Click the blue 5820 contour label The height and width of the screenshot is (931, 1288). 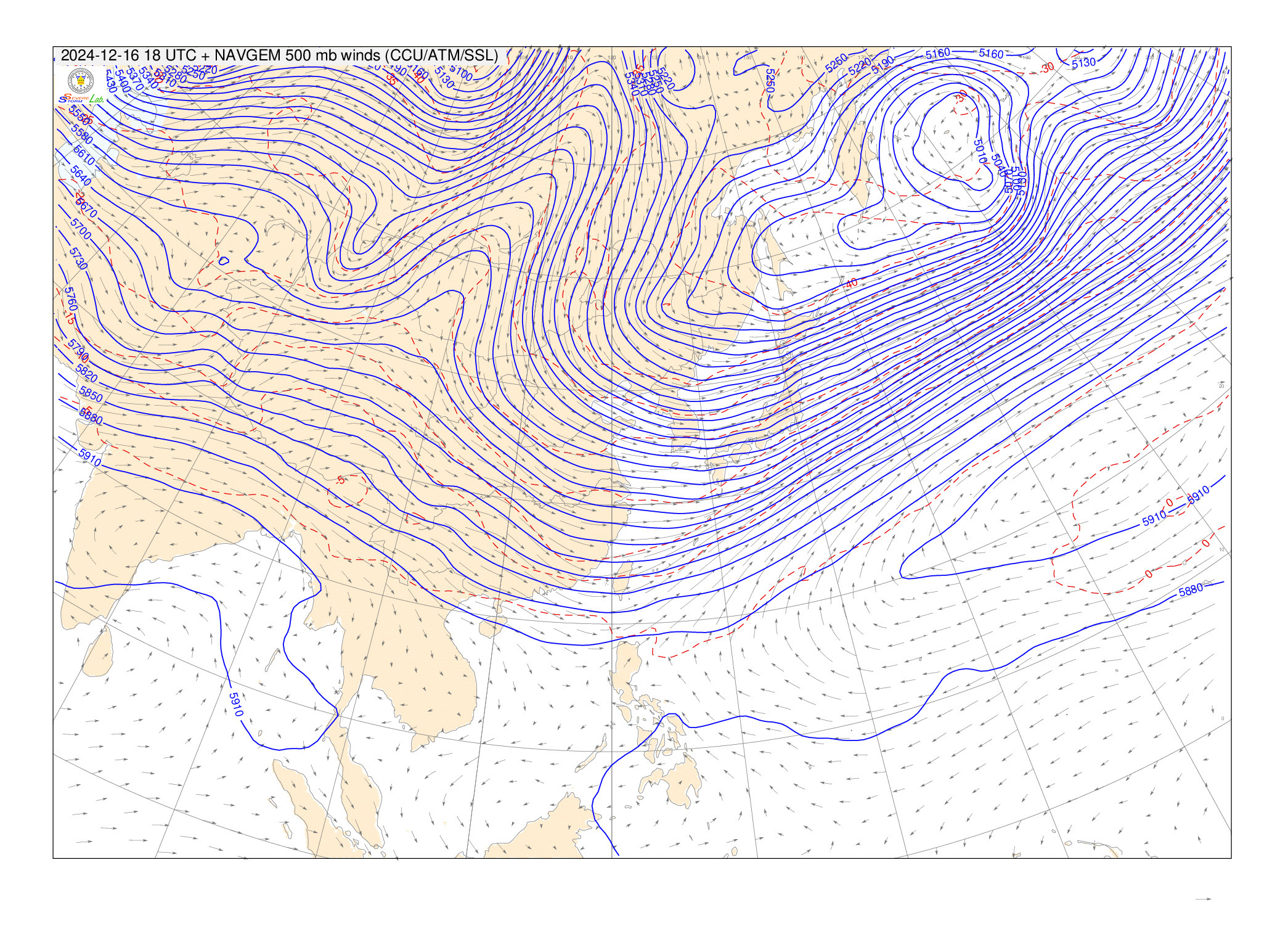86,372
